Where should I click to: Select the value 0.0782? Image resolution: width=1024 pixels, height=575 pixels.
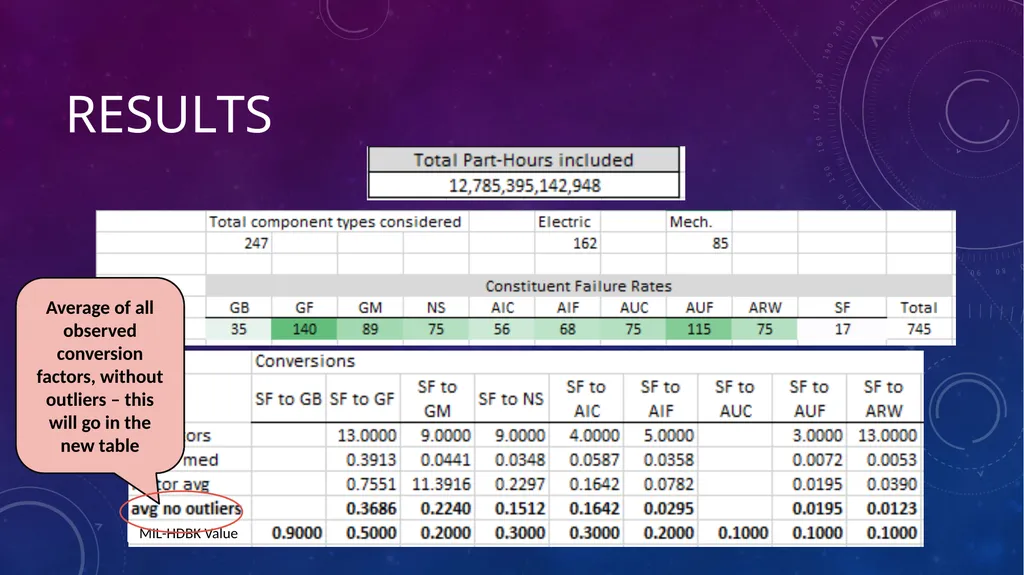click(x=668, y=484)
